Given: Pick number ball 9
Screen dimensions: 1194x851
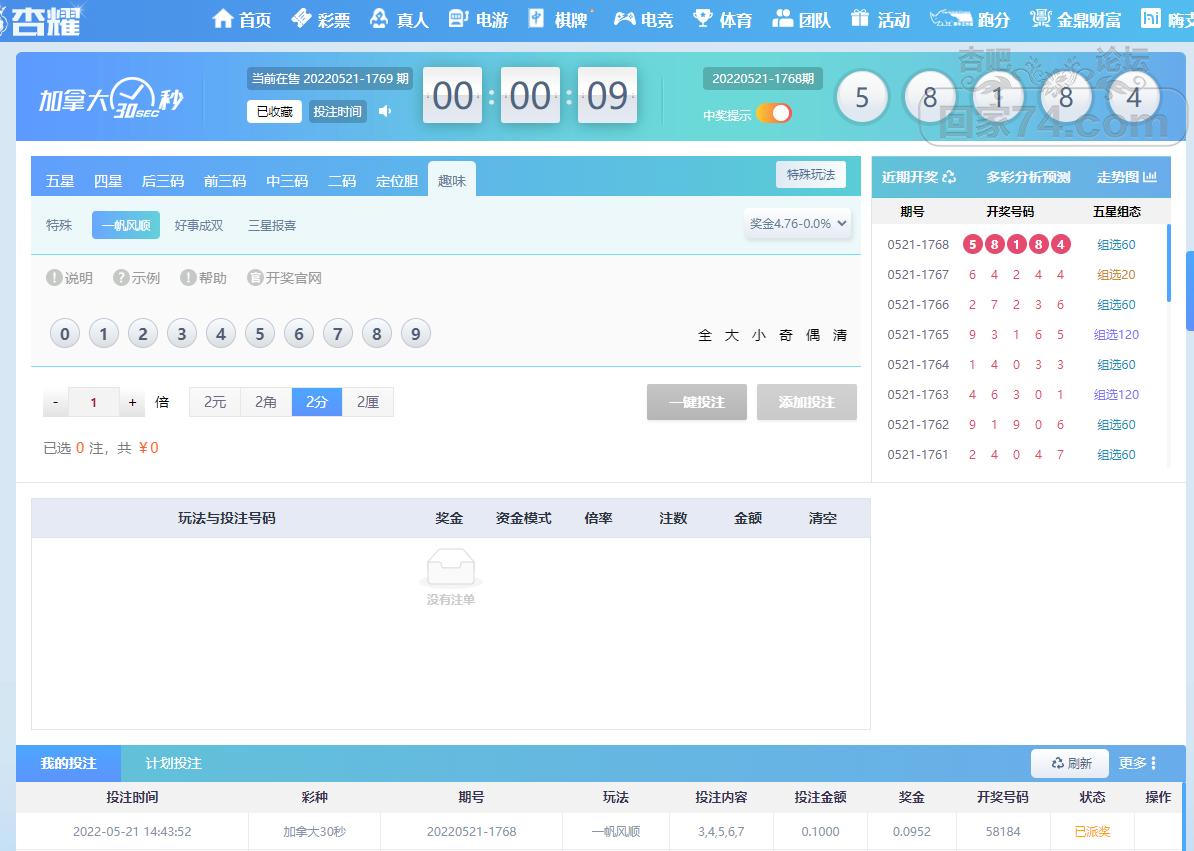Looking at the screenshot, I should 416,333.
